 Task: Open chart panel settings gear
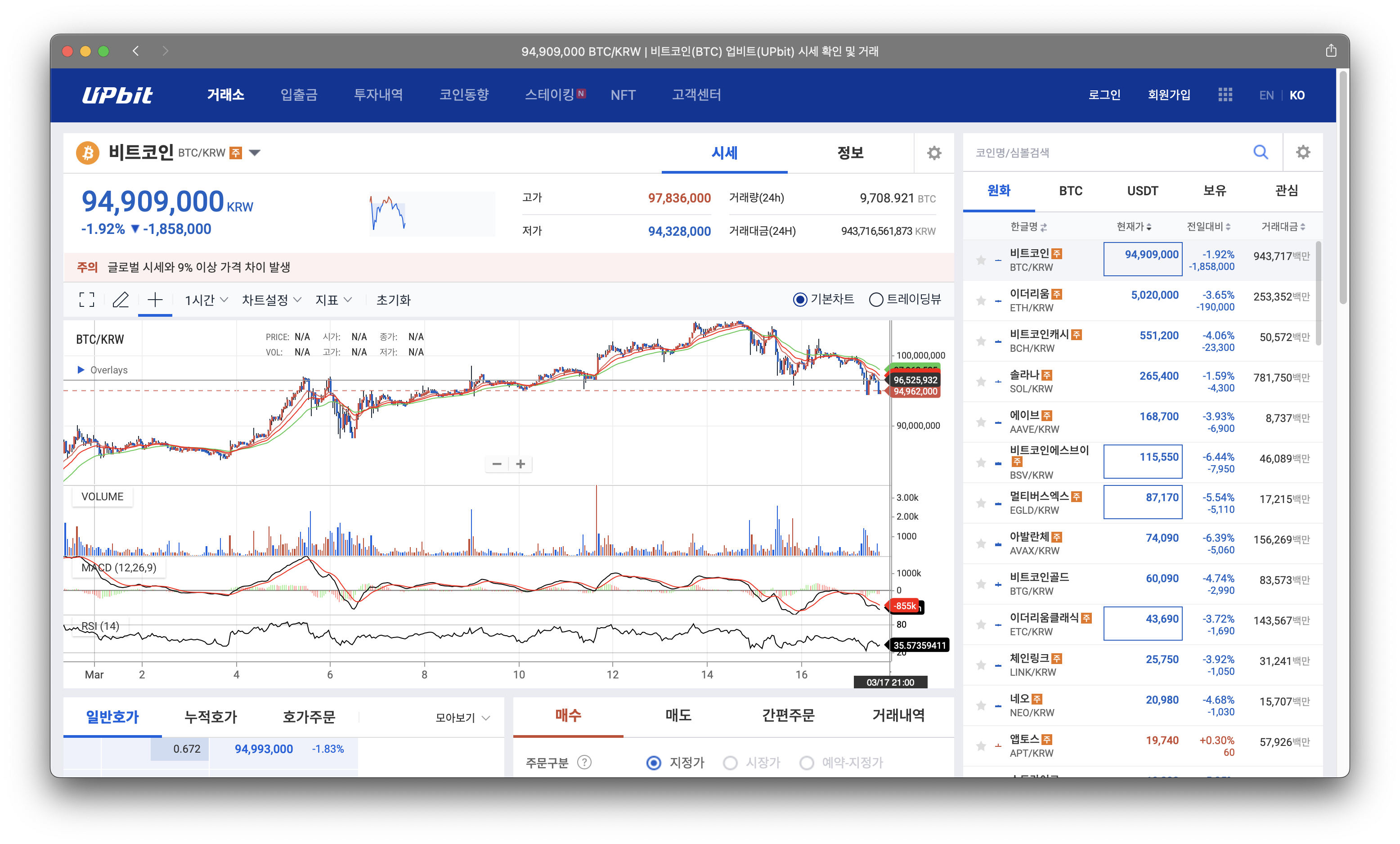point(933,153)
